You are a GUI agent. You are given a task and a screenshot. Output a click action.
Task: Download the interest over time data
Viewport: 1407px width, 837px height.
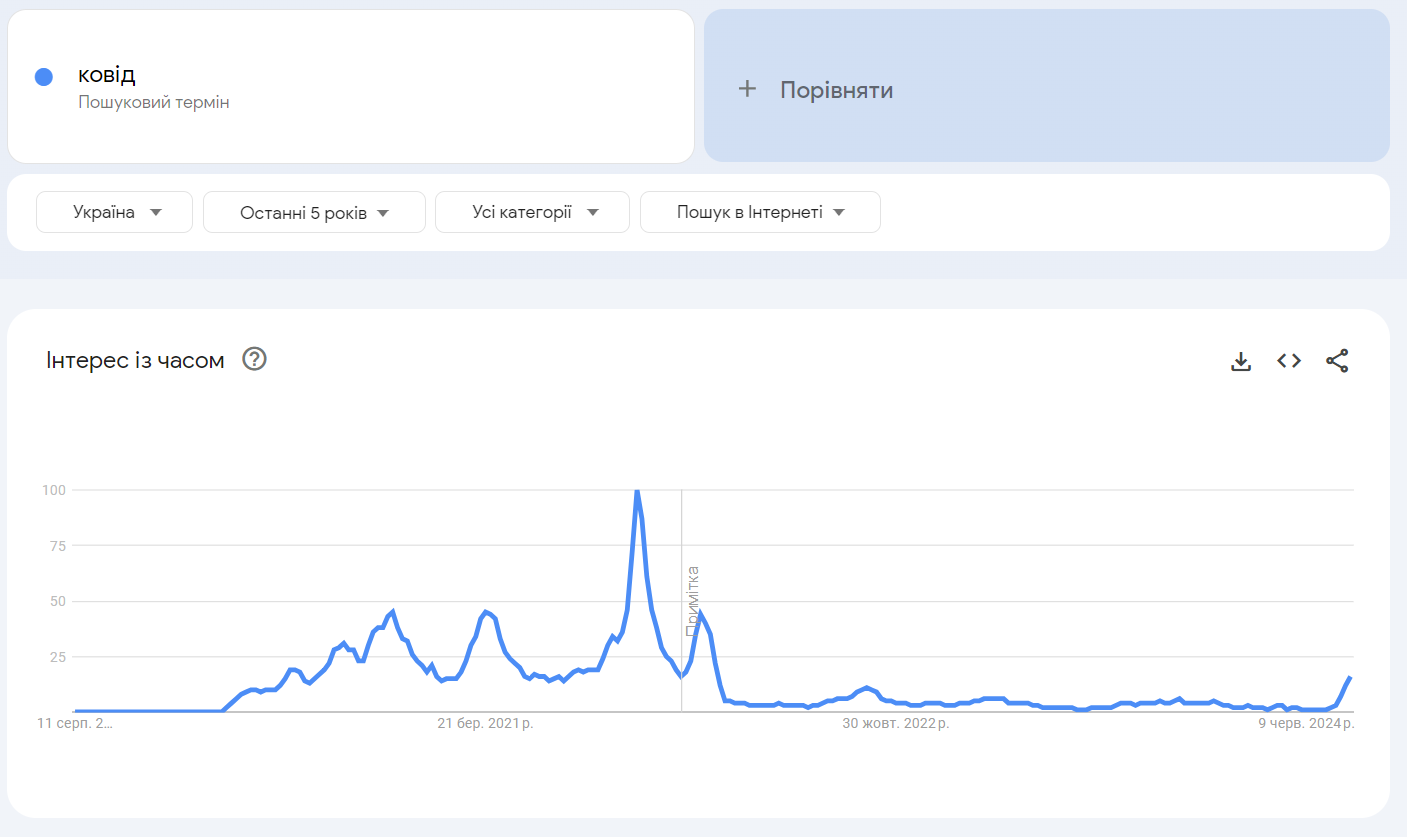pos(1241,361)
